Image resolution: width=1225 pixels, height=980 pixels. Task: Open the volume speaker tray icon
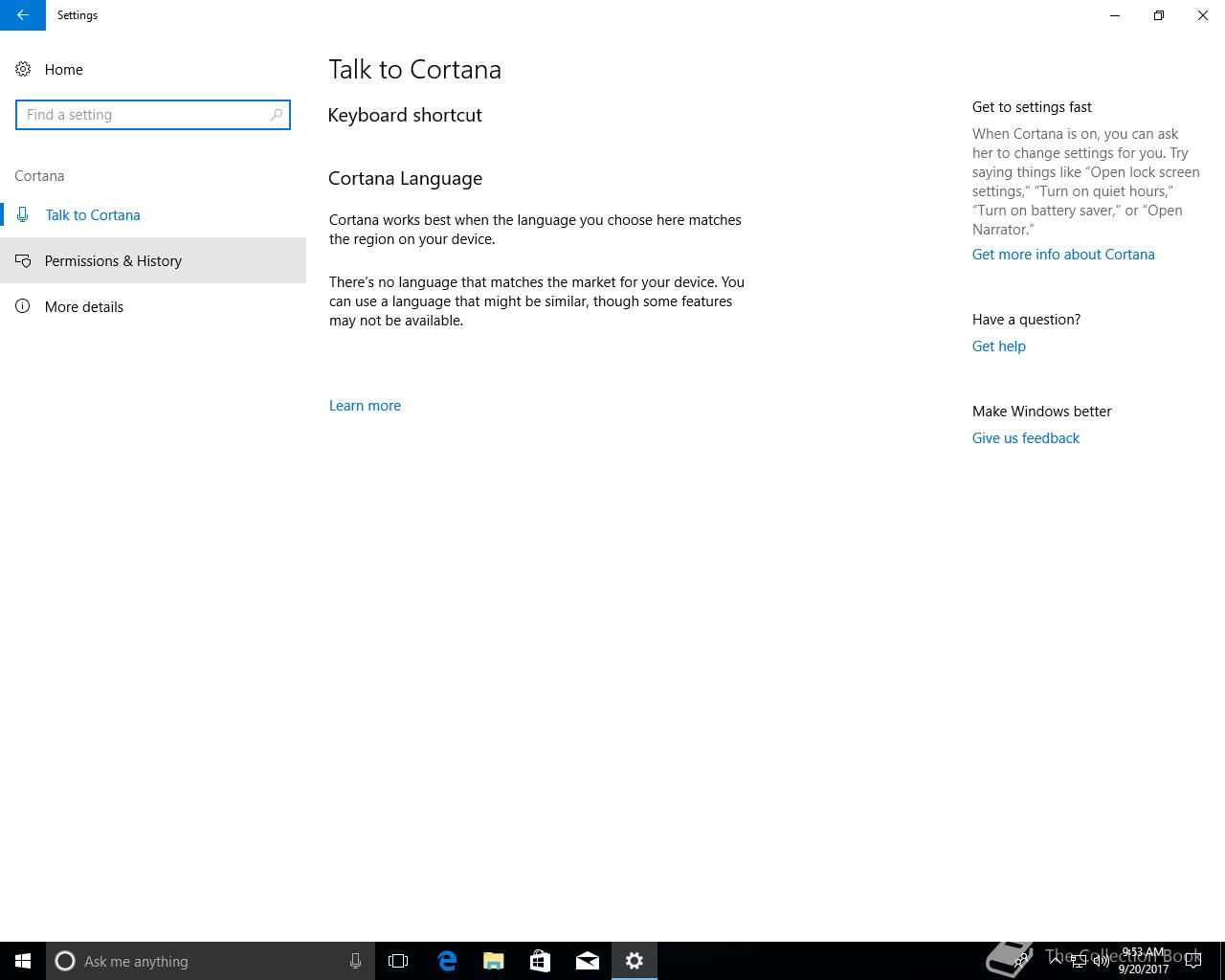coord(1101,961)
